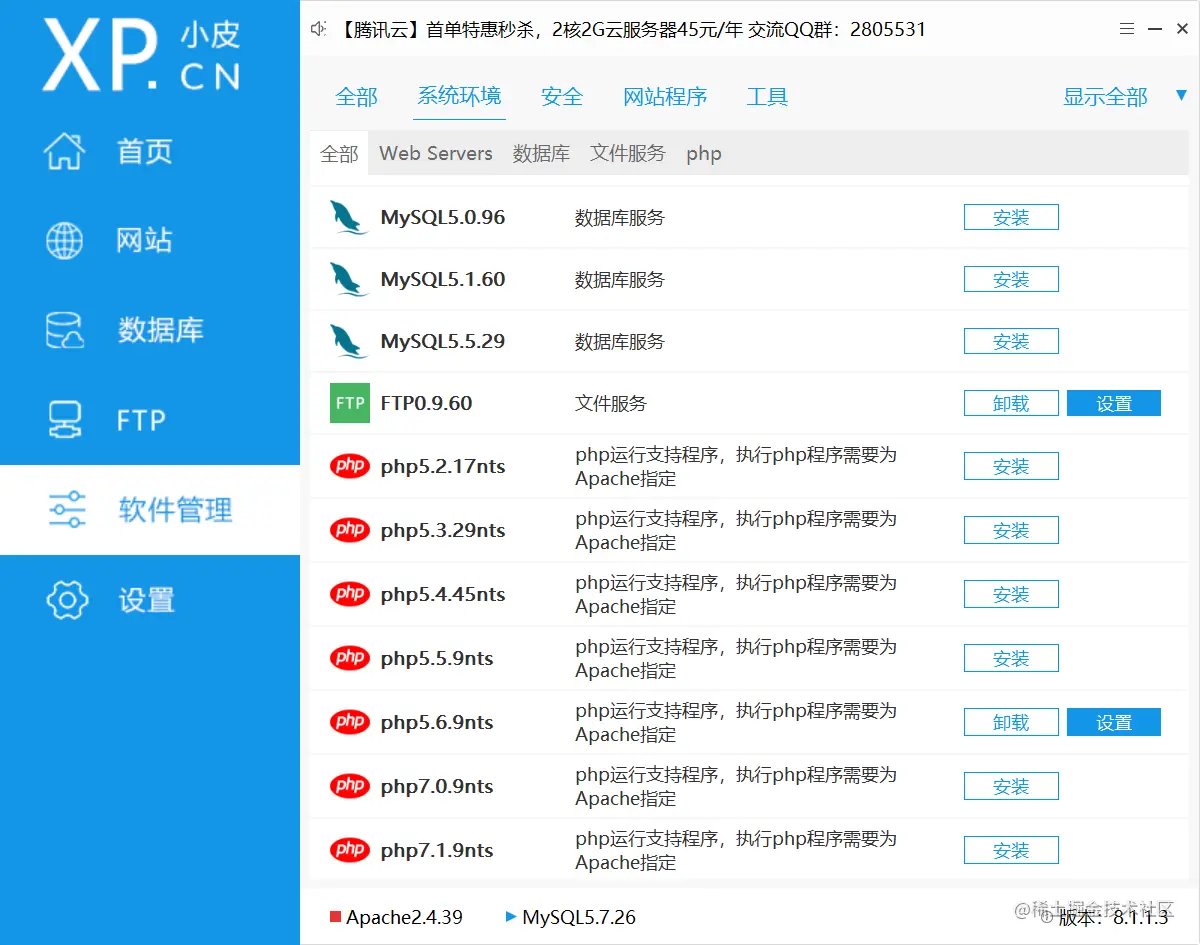Click the house icon for 首页

tap(65, 151)
